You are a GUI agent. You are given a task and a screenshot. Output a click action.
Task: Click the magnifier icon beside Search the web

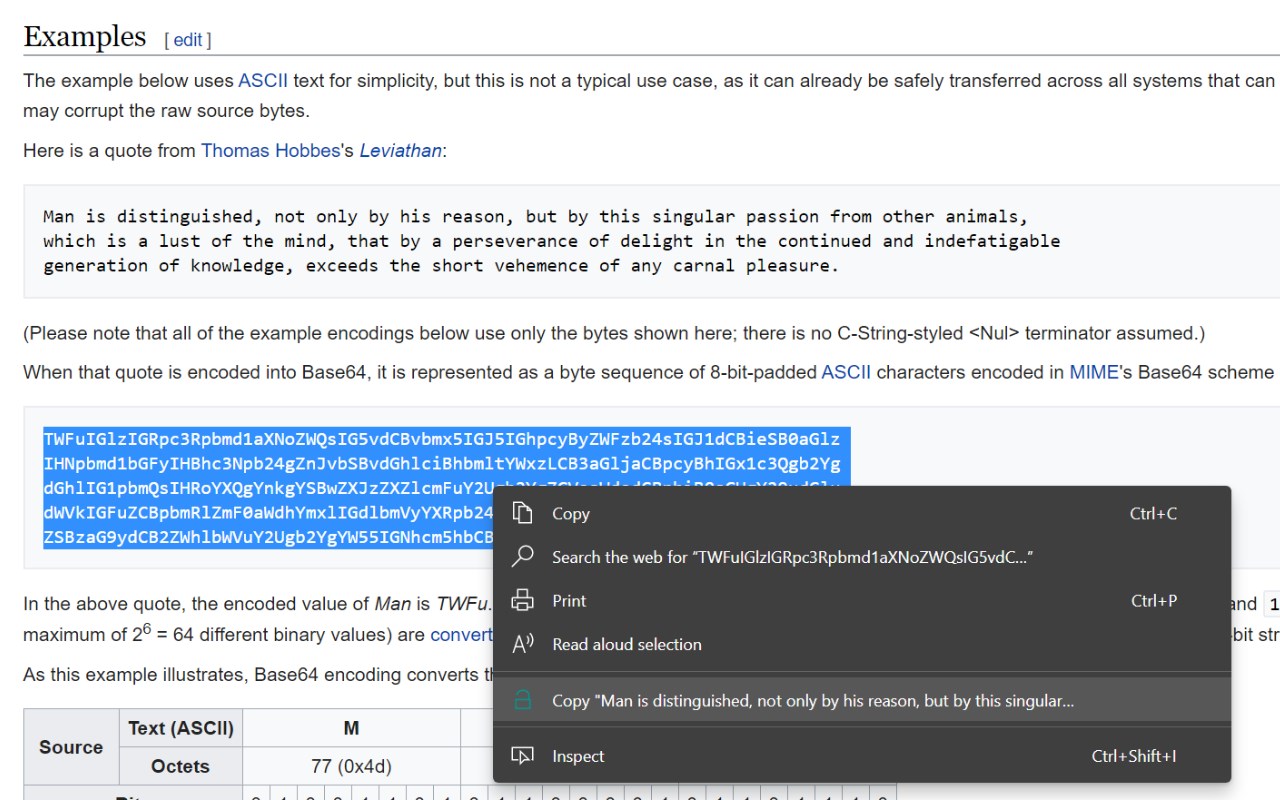tap(522, 557)
